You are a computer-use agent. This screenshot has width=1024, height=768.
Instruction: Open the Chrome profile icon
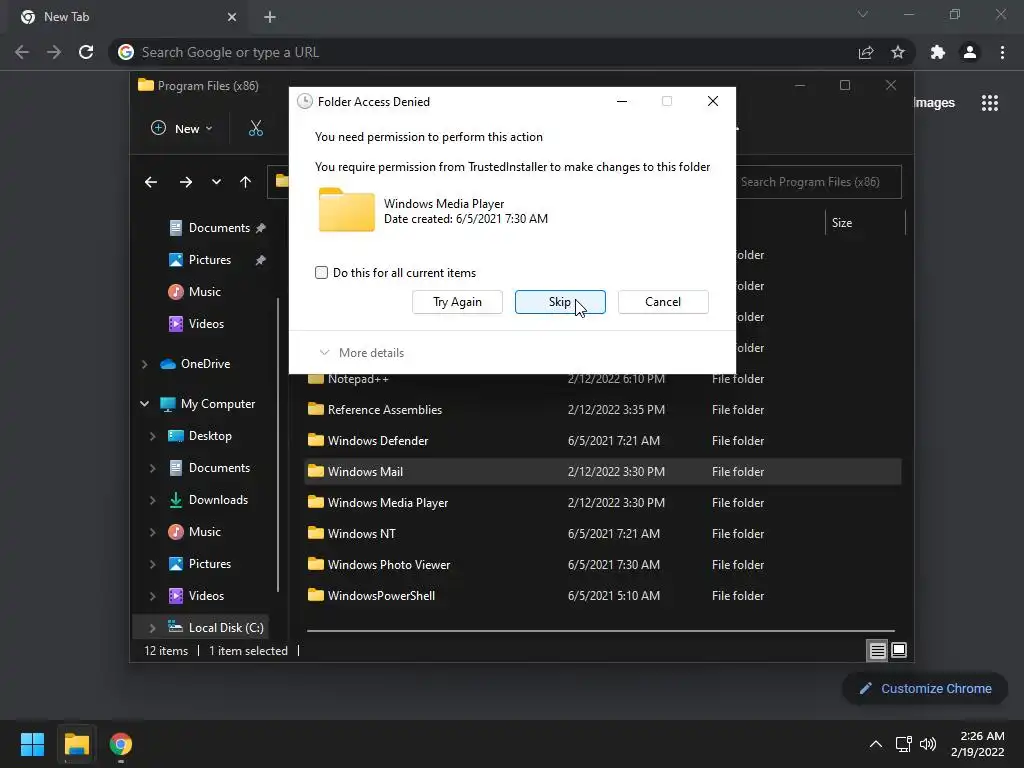970,52
